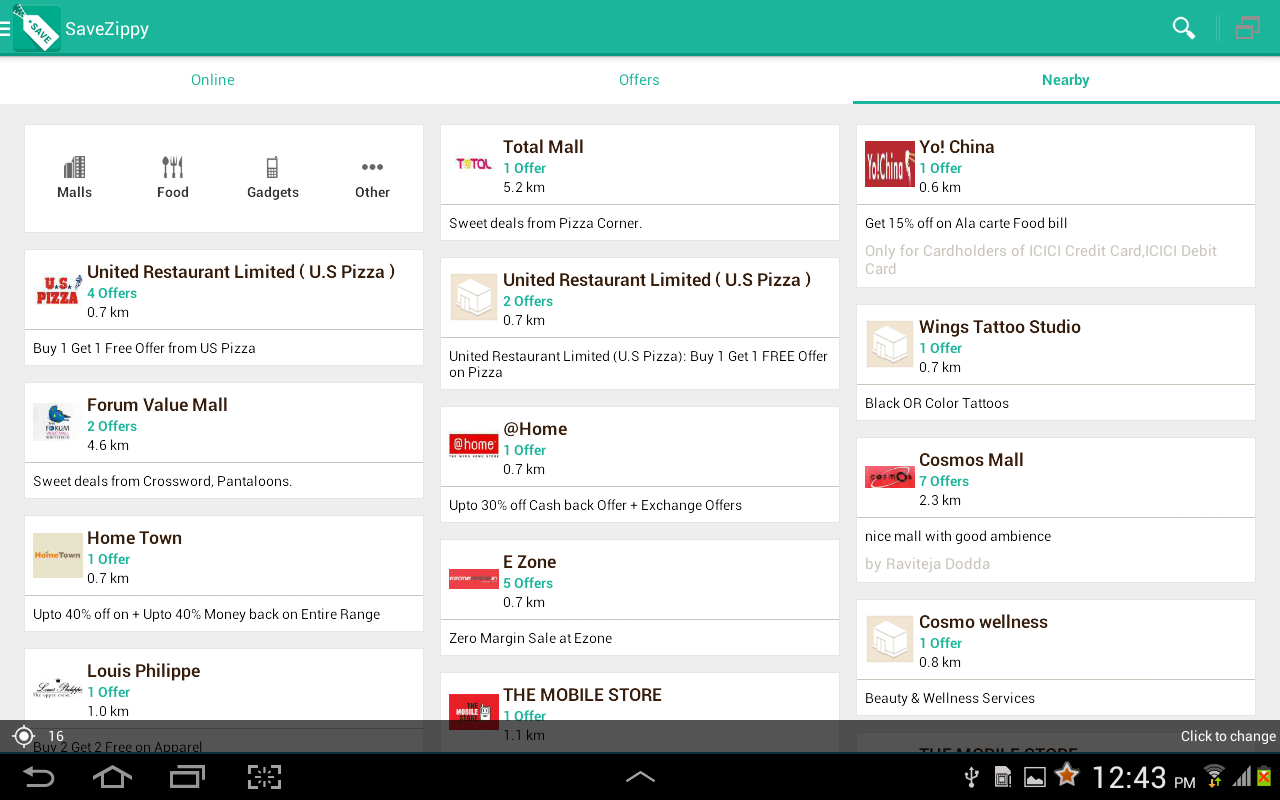Open the 5 Offers link for E Zone

528,583
